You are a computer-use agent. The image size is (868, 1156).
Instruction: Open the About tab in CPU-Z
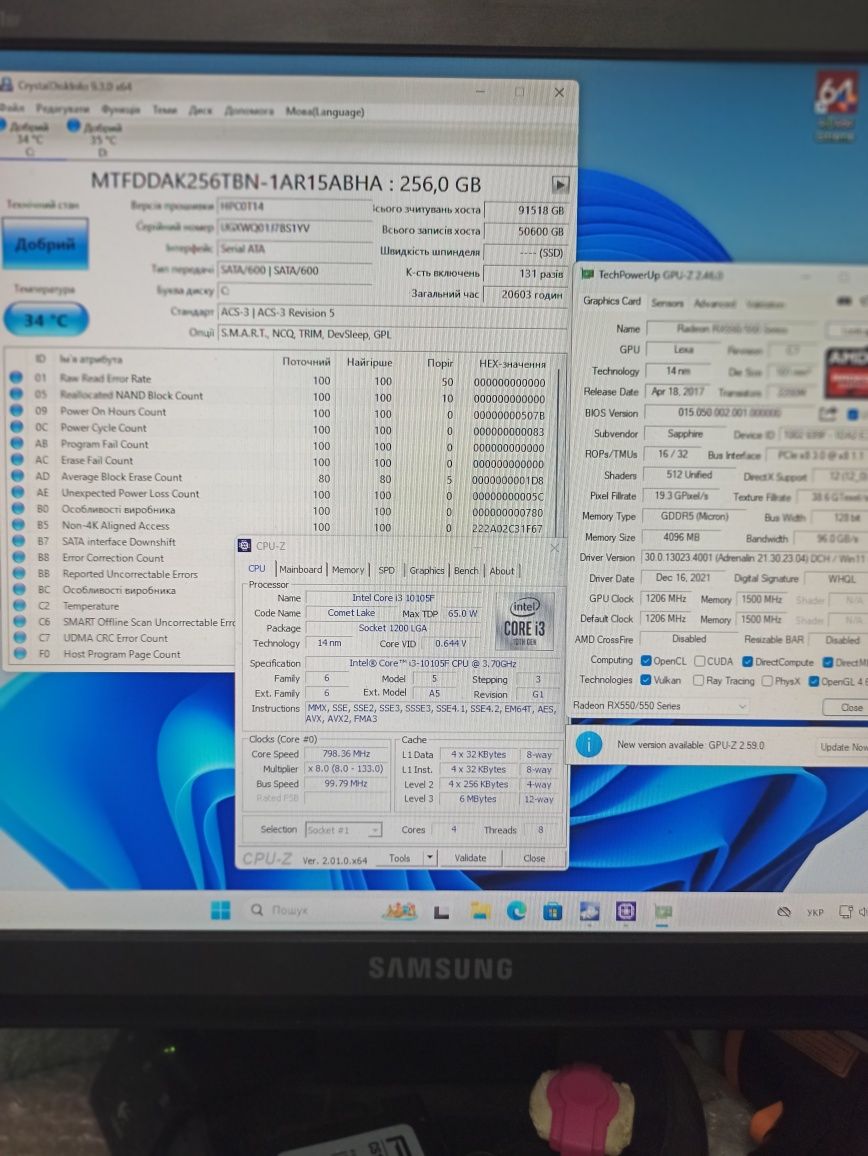(x=502, y=571)
